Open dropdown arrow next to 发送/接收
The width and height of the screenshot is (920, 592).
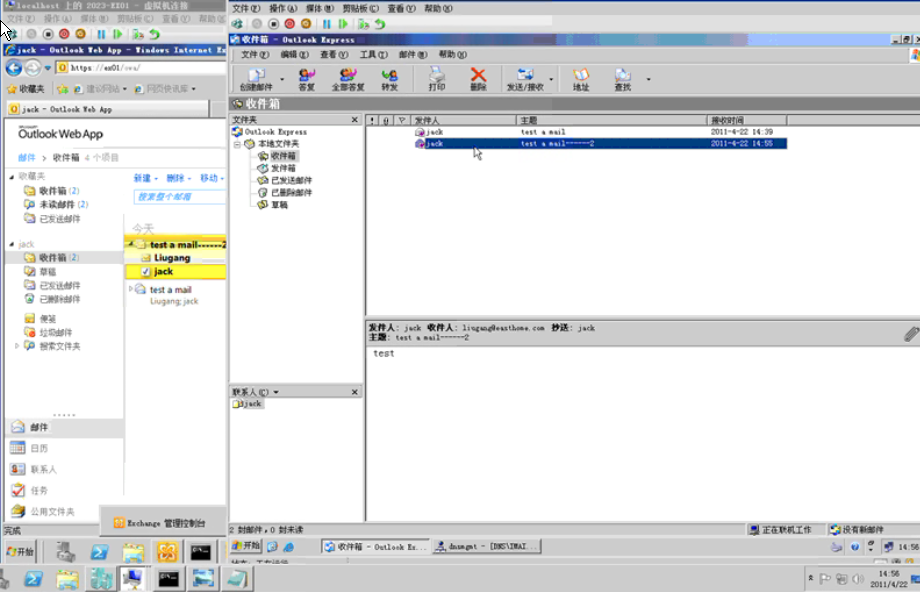(551, 79)
